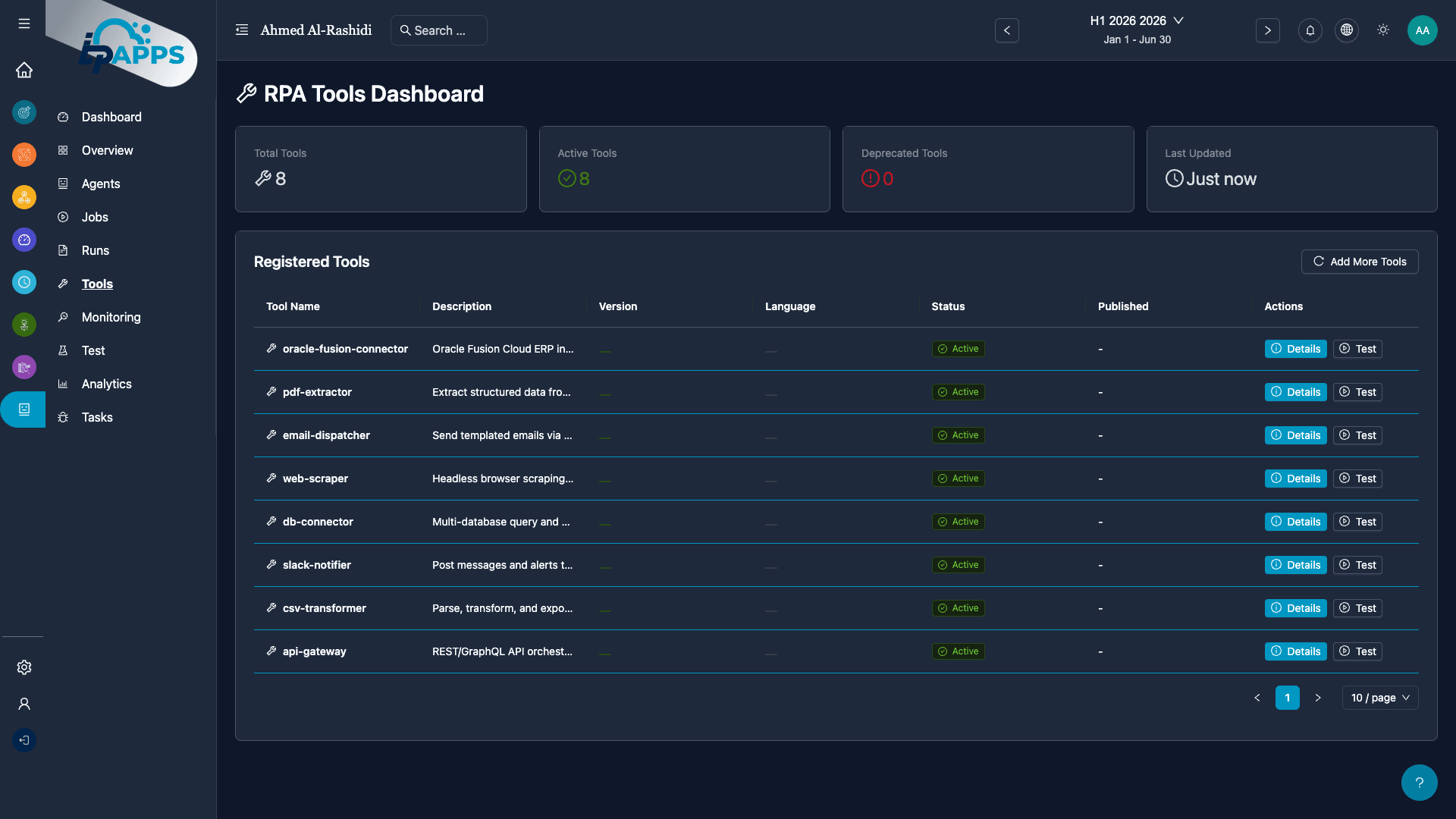Open the Analytics menu item
The height and width of the screenshot is (819, 1456).
(x=106, y=384)
